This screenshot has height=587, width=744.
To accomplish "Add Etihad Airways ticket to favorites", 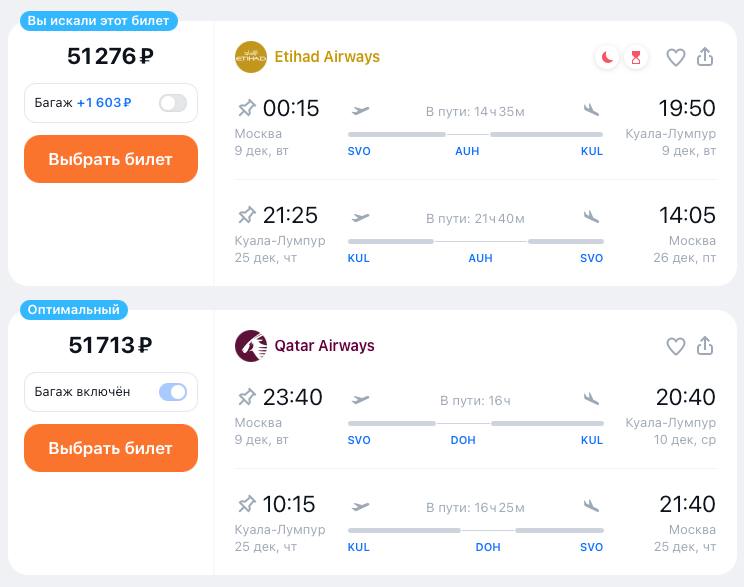I will click(x=676, y=57).
